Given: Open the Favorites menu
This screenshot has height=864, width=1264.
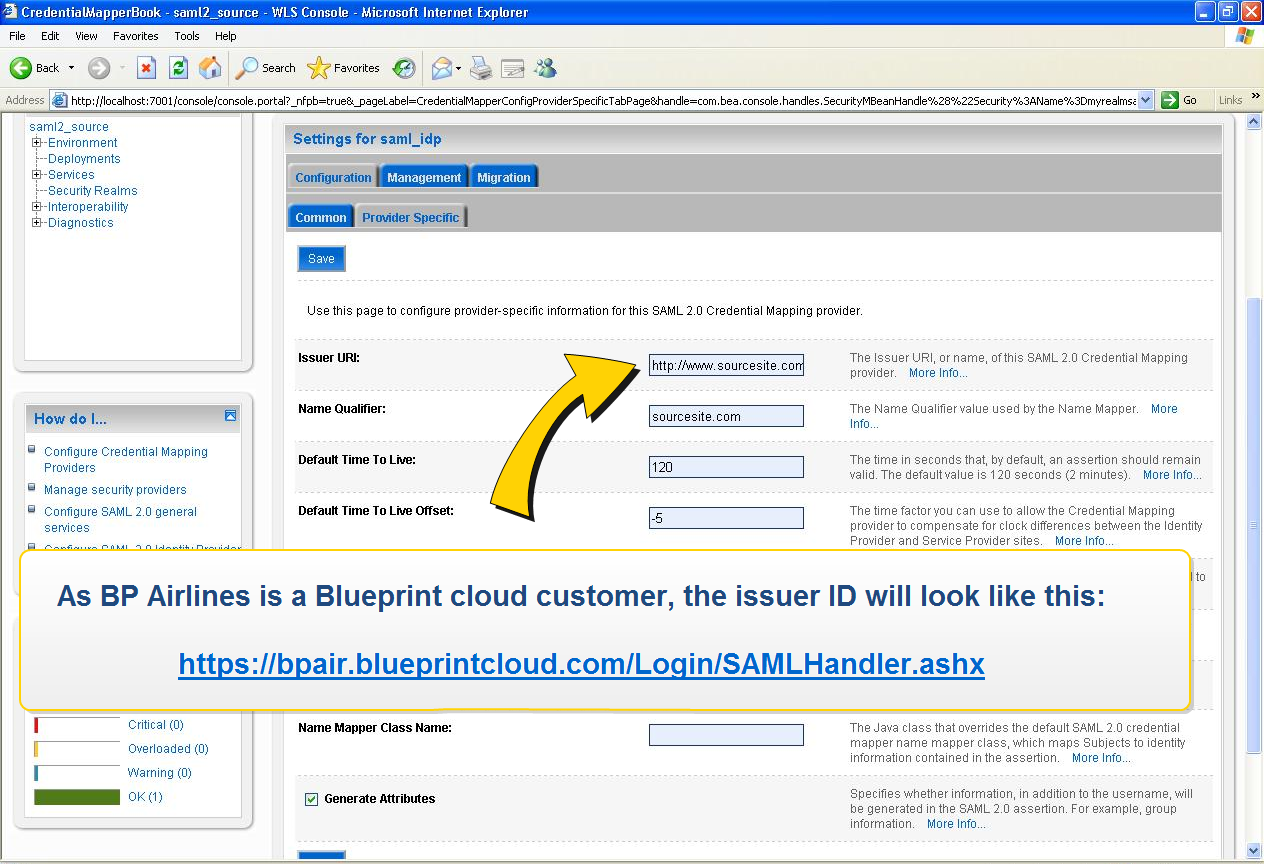Looking at the screenshot, I should pyautogui.click(x=135, y=36).
